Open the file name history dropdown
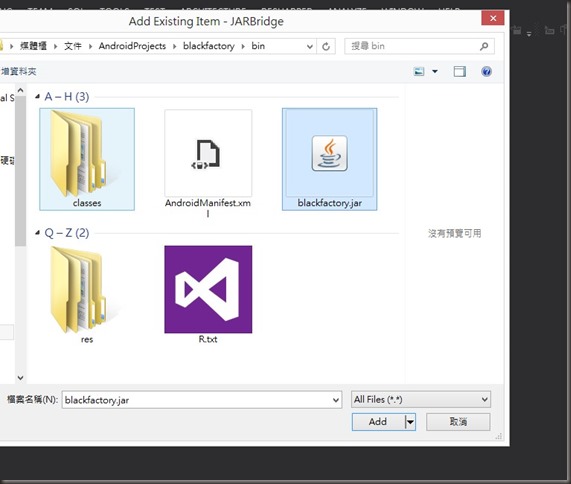The width and height of the screenshot is (571, 484). (x=335, y=400)
